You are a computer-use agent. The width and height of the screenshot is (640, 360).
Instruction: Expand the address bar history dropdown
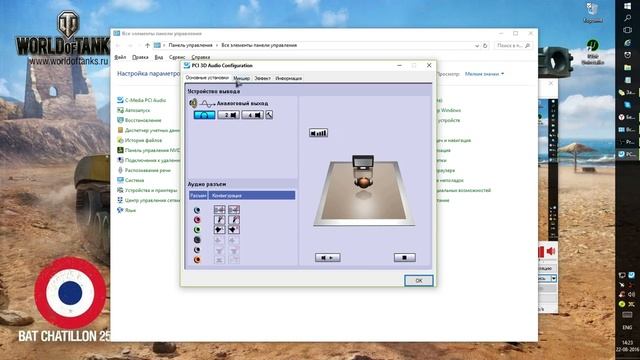(x=477, y=46)
